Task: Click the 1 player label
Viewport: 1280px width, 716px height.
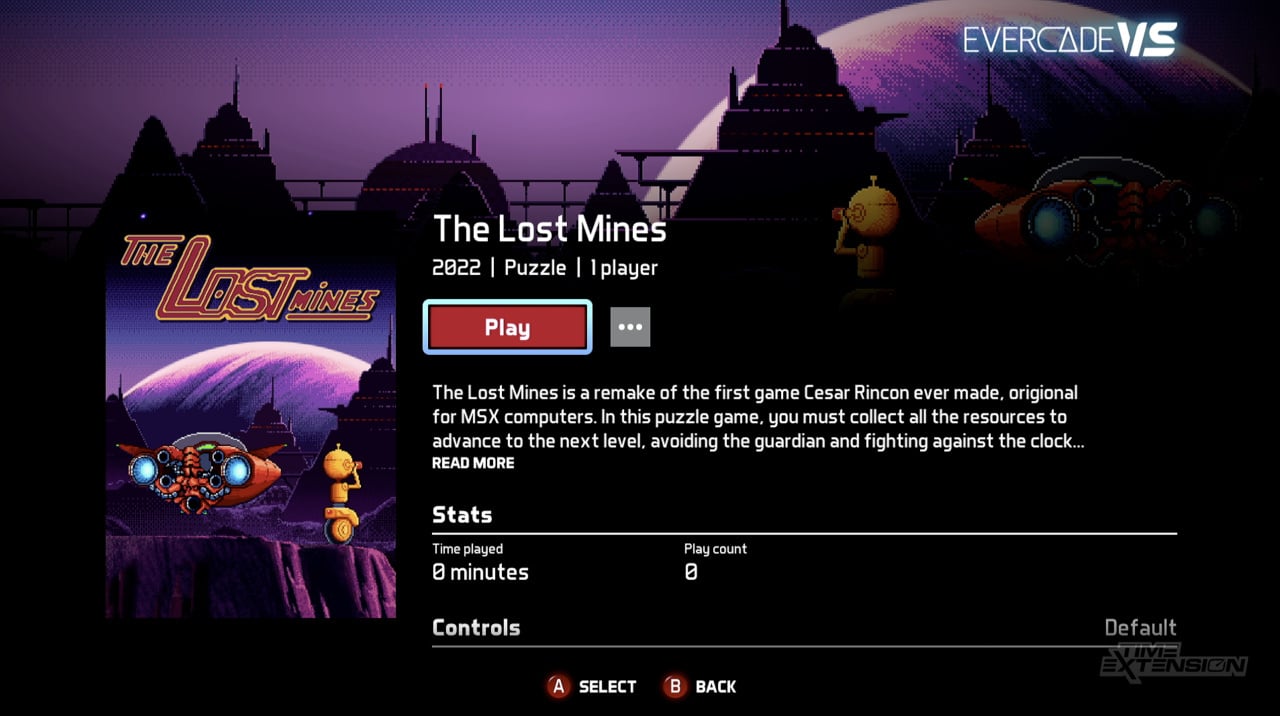Action: [x=624, y=268]
